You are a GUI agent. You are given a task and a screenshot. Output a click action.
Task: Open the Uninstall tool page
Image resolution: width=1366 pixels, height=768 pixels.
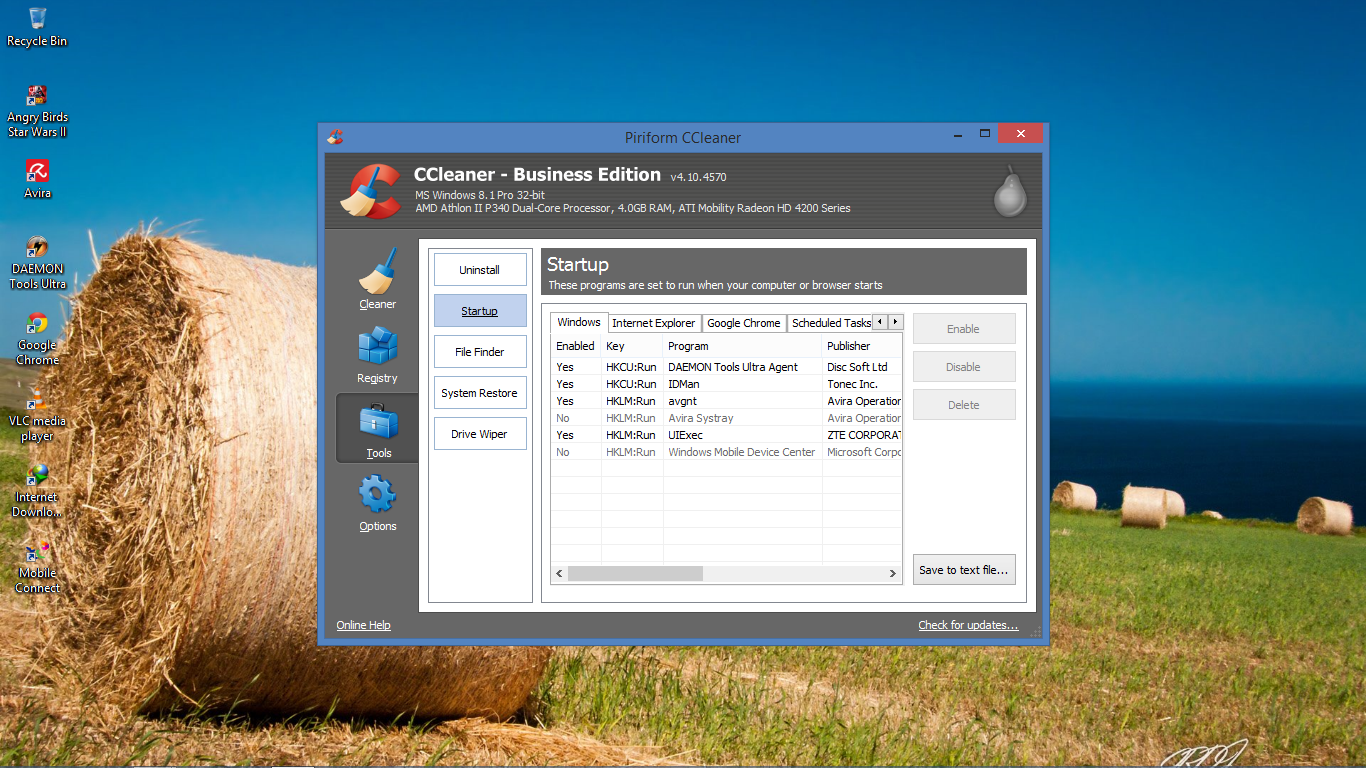coord(480,270)
